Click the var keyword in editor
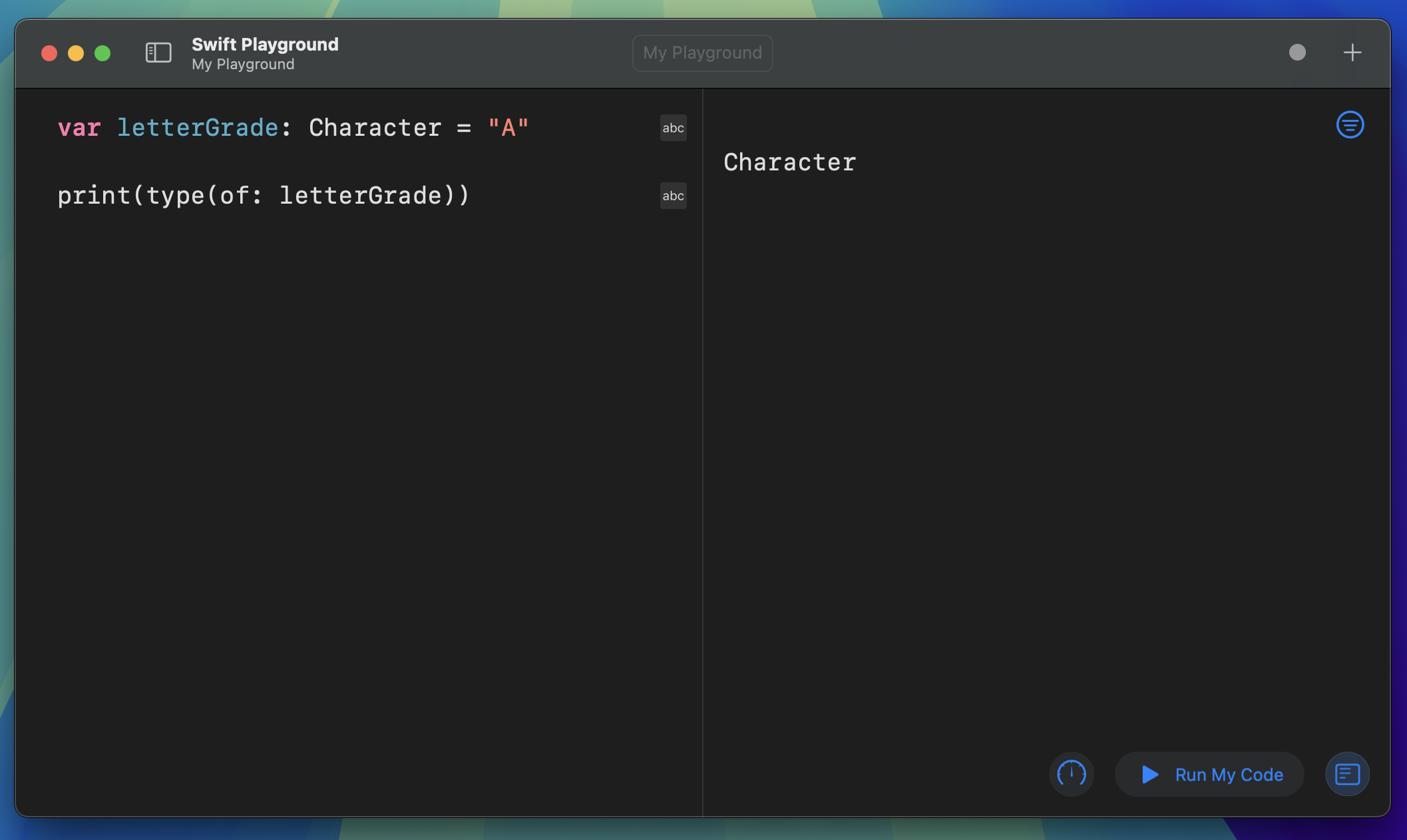The height and width of the screenshot is (840, 1407). point(79,127)
